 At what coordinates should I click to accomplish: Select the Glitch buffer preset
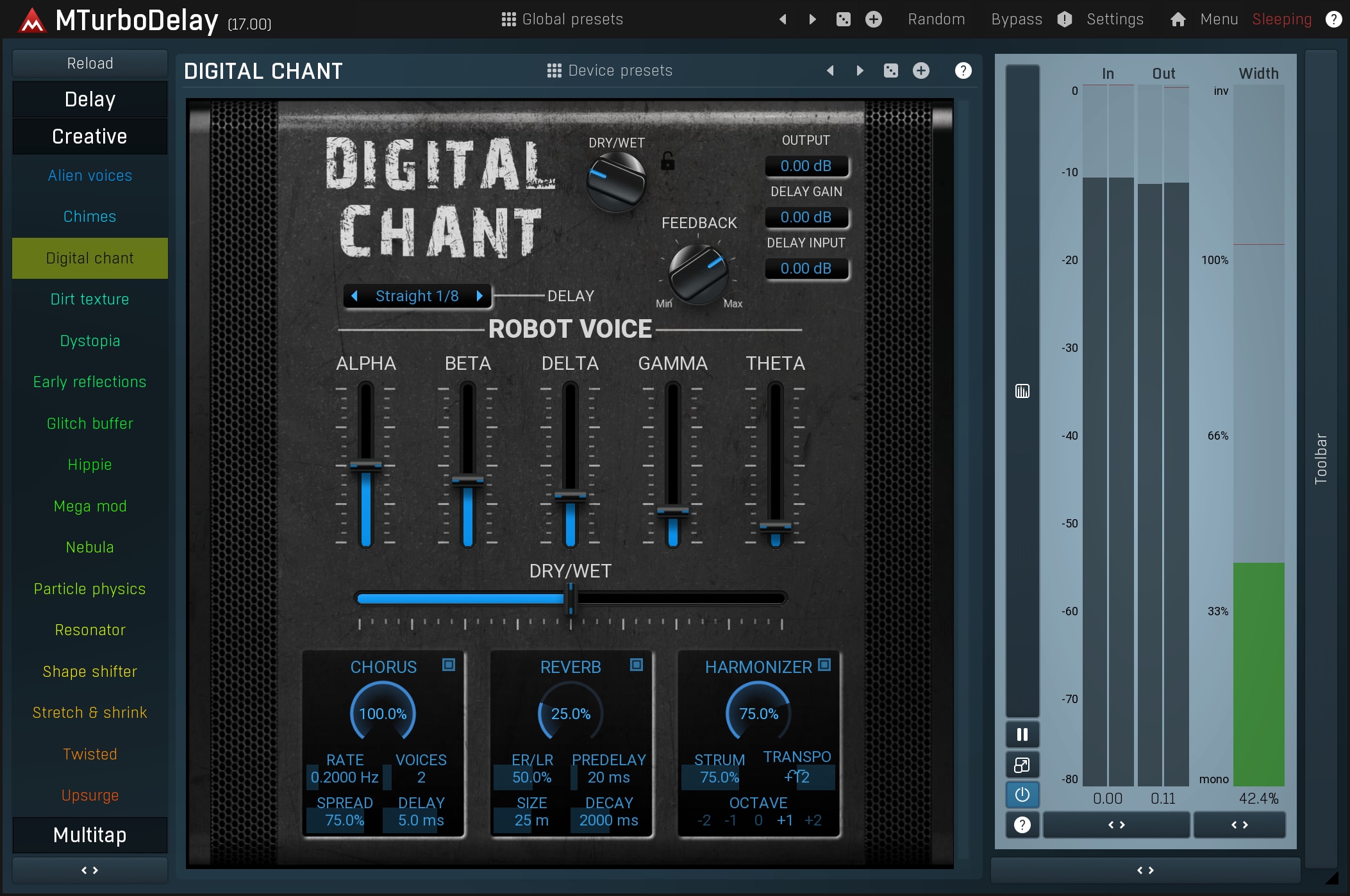point(90,423)
